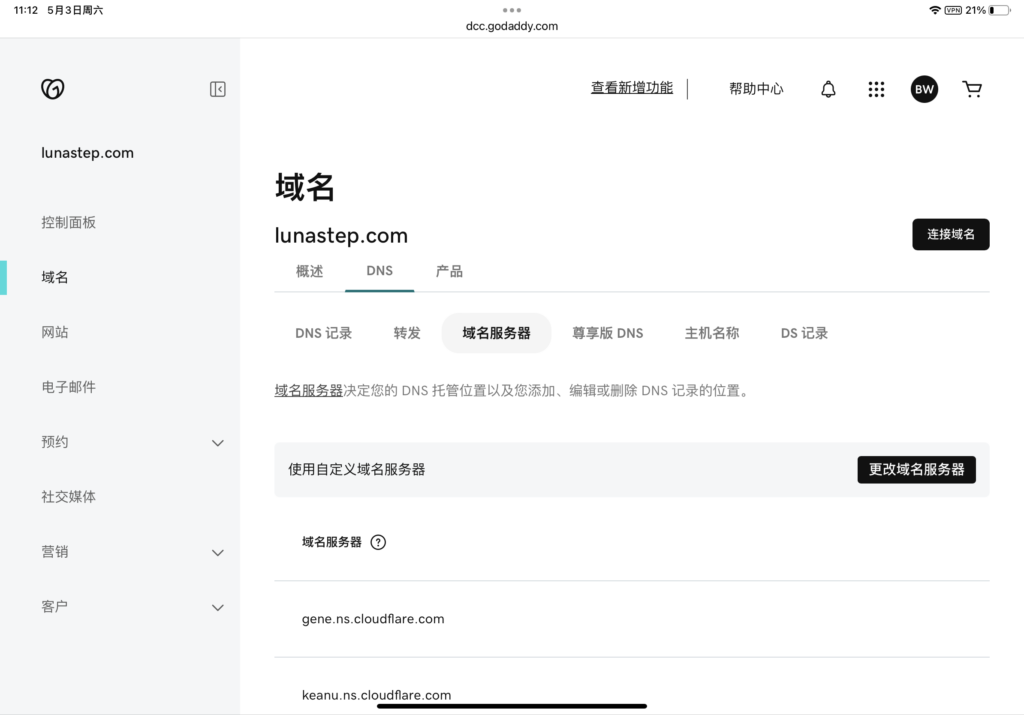1024x715 pixels.
Task: Tap the Wi-Fi status icon
Action: pyautogui.click(x=935, y=10)
